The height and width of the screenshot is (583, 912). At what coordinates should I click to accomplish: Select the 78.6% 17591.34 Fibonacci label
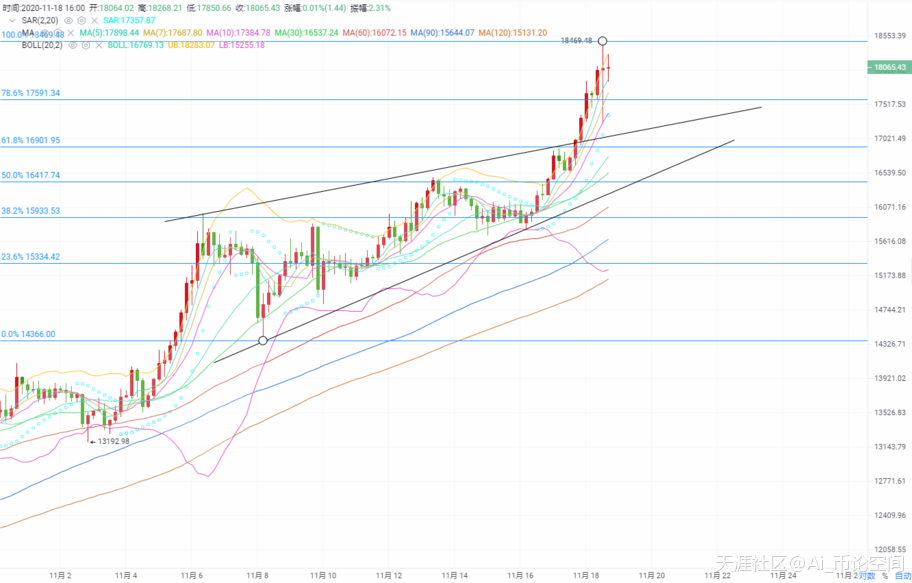pos(31,93)
